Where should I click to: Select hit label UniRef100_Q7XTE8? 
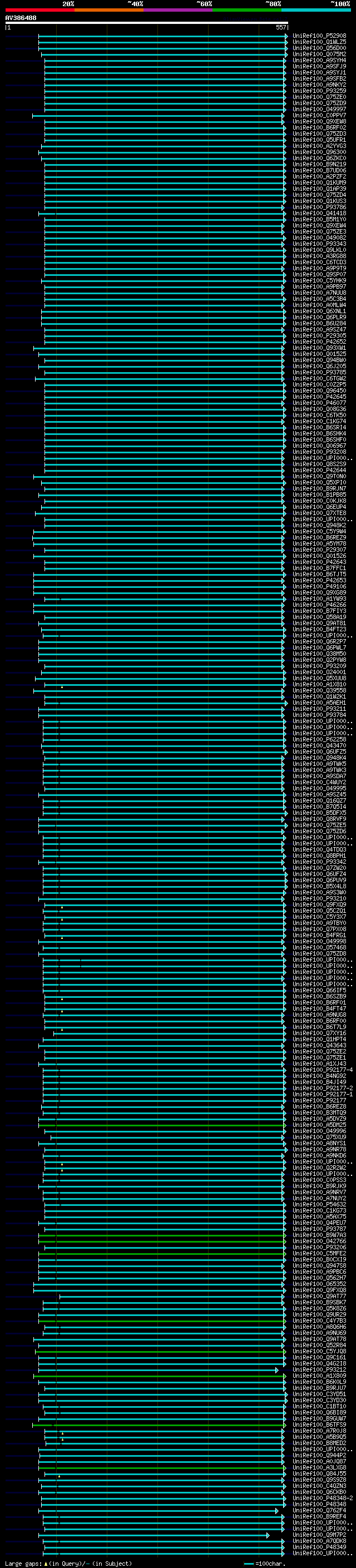click(x=319, y=513)
